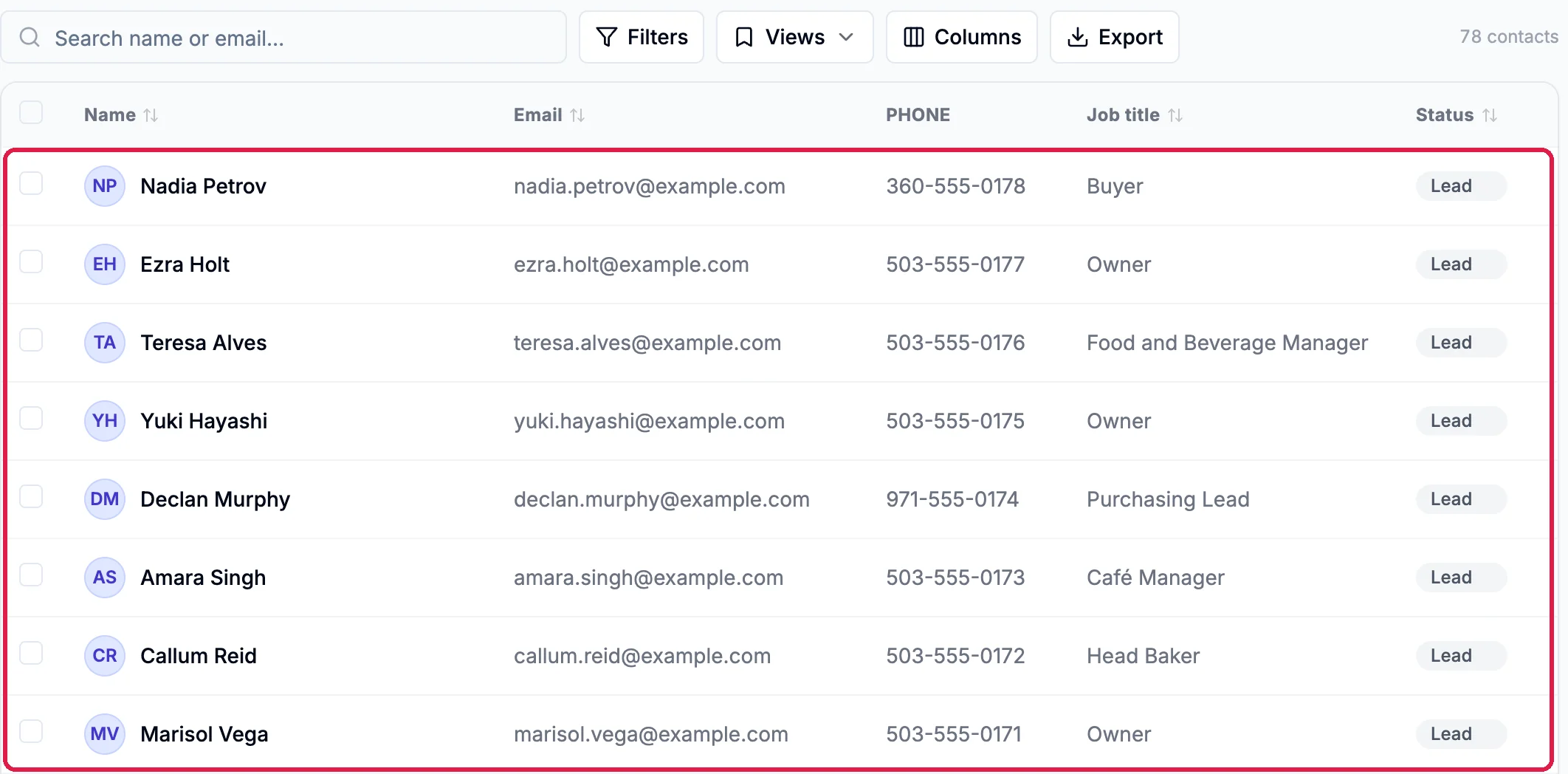Click the MV avatar for Marisol Vega
This screenshot has width=1568, height=774.
(105, 734)
